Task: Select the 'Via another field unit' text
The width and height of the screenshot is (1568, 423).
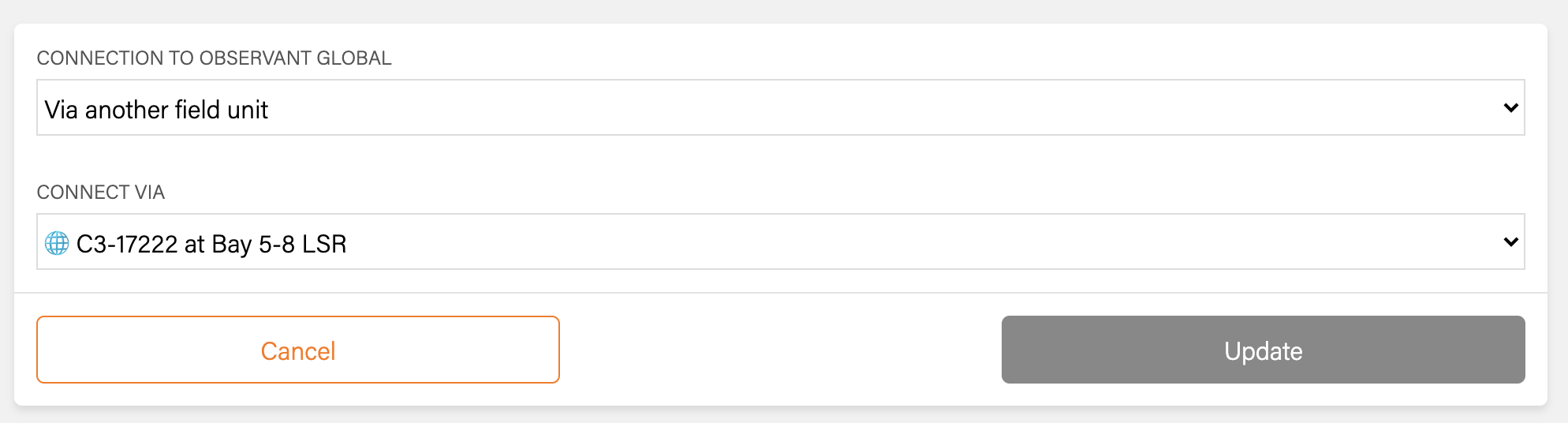Action: coord(156,110)
